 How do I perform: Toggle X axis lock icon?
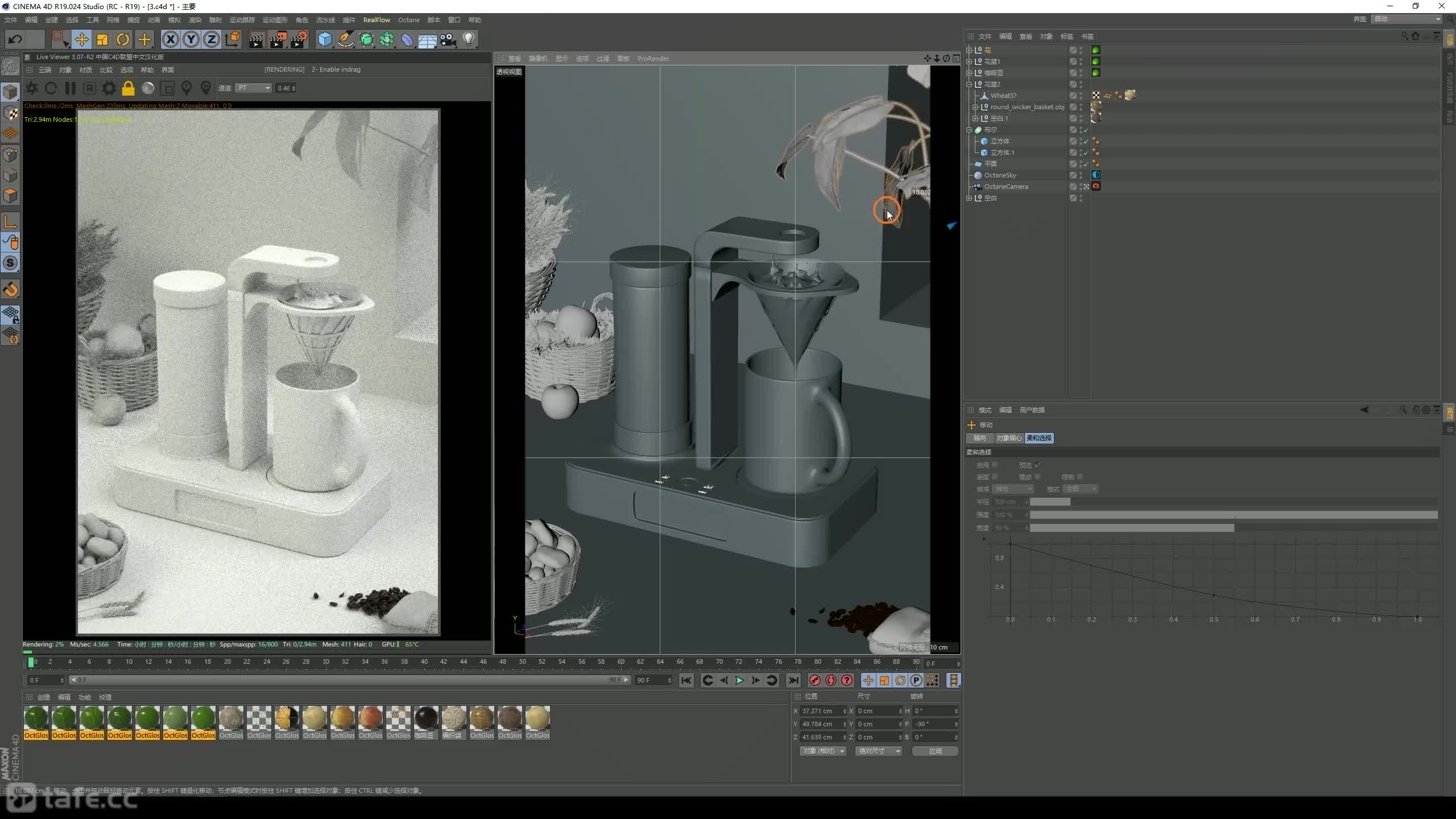tap(171, 39)
